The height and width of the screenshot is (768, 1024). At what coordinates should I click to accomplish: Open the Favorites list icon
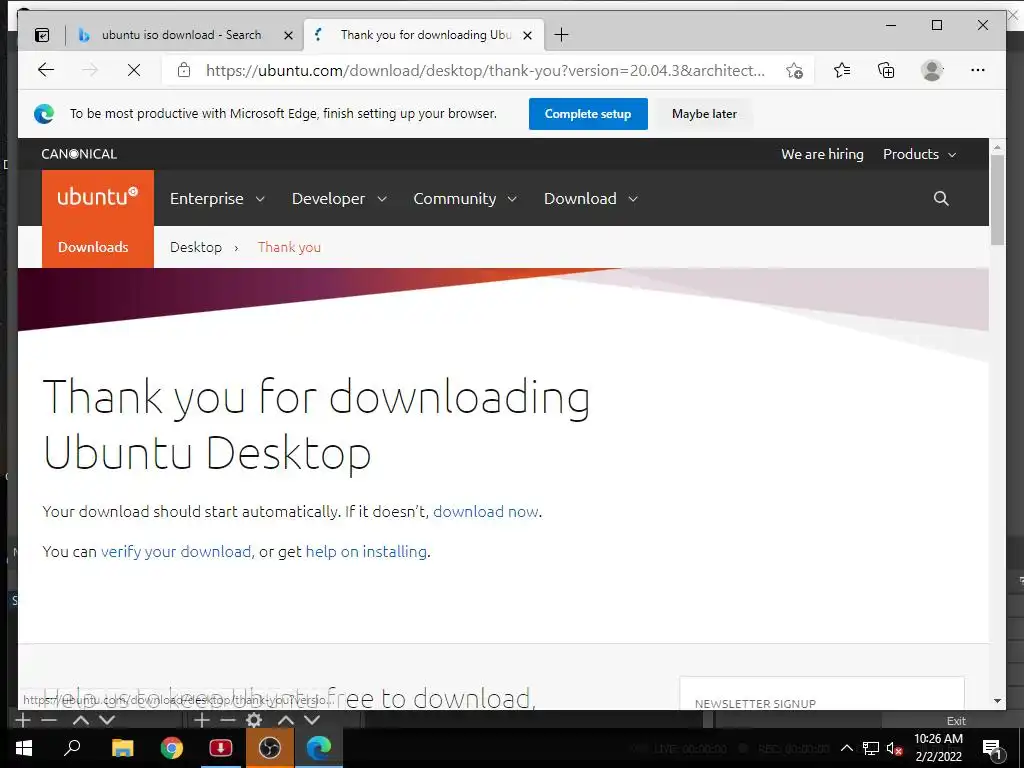click(x=842, y=70)
